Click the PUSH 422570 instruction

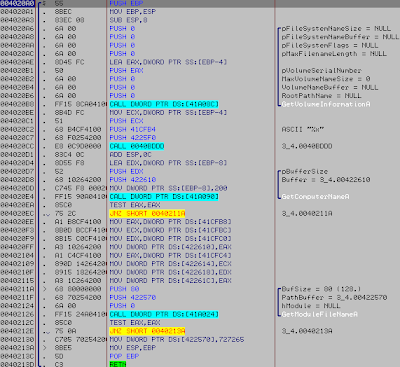[x=133, y=297]
